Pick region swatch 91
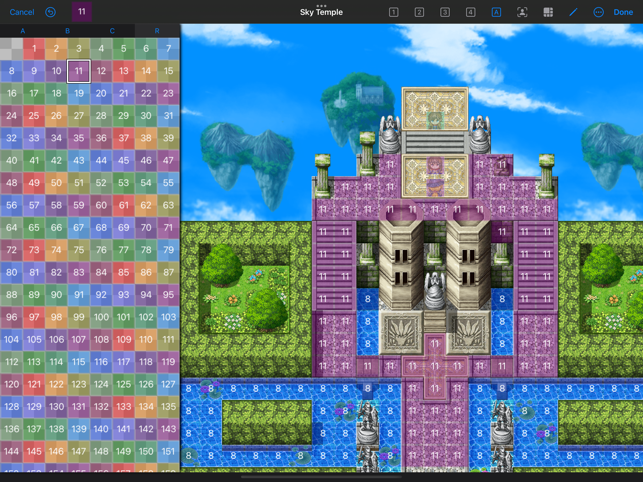Viewport: 643px width, 482px height. (x=79, y=295)
